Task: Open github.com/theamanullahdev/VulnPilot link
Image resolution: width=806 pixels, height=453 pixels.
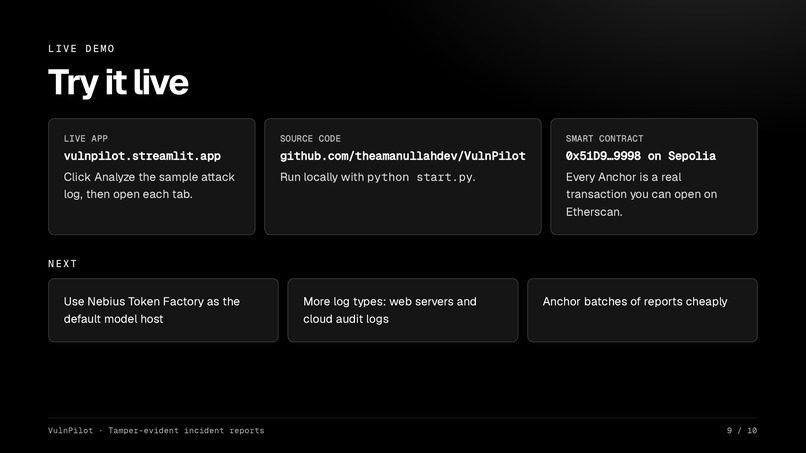Action: click(x=402, y=156)
